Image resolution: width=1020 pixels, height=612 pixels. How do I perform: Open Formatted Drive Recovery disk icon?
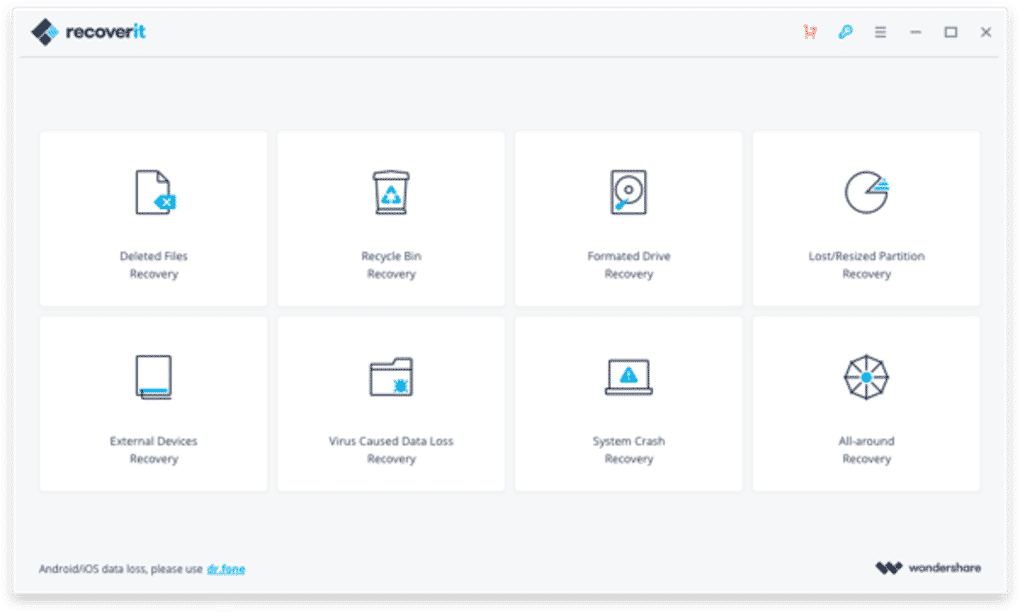tap(628, 192)
